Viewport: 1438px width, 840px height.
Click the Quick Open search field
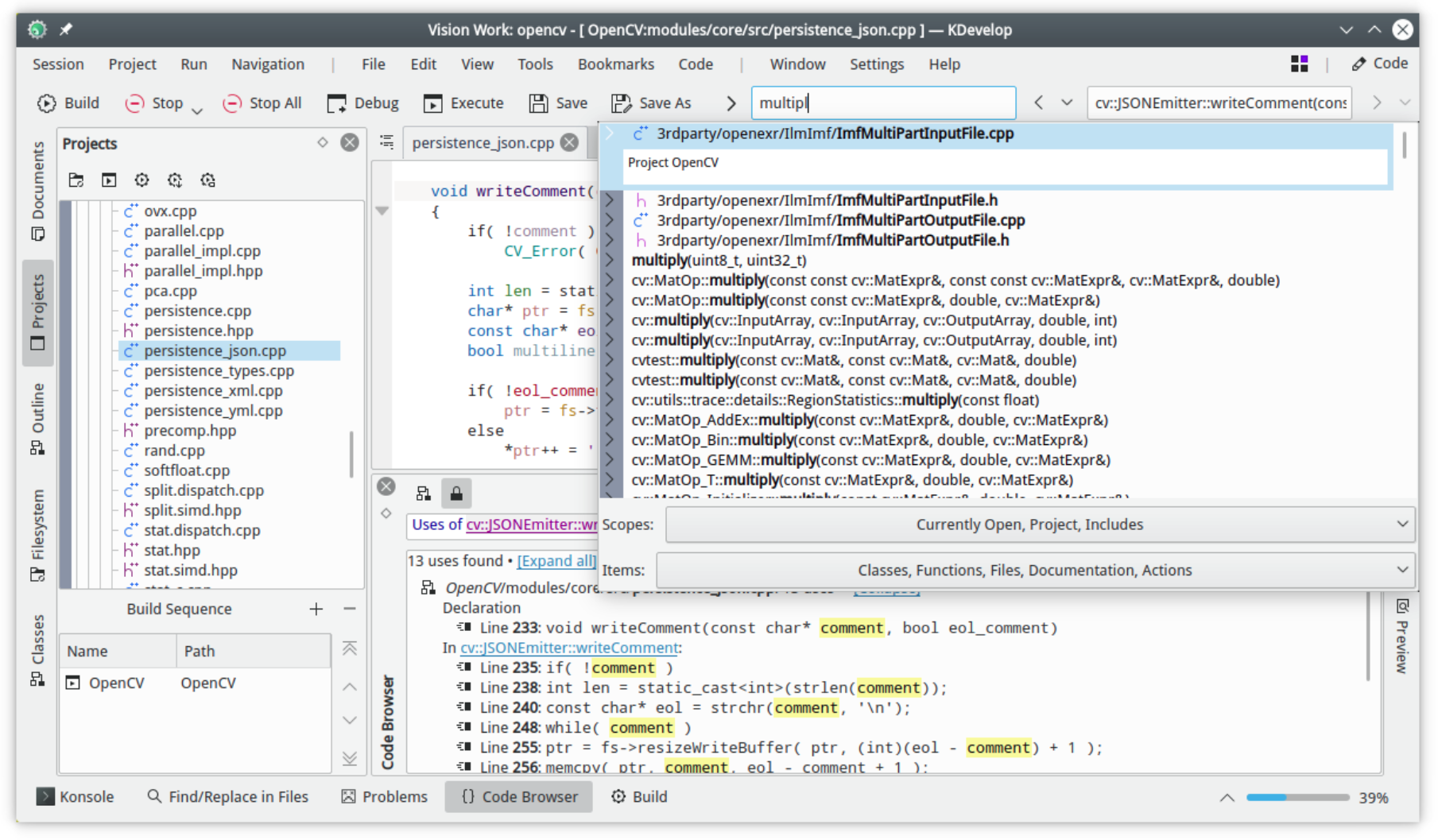883,103
